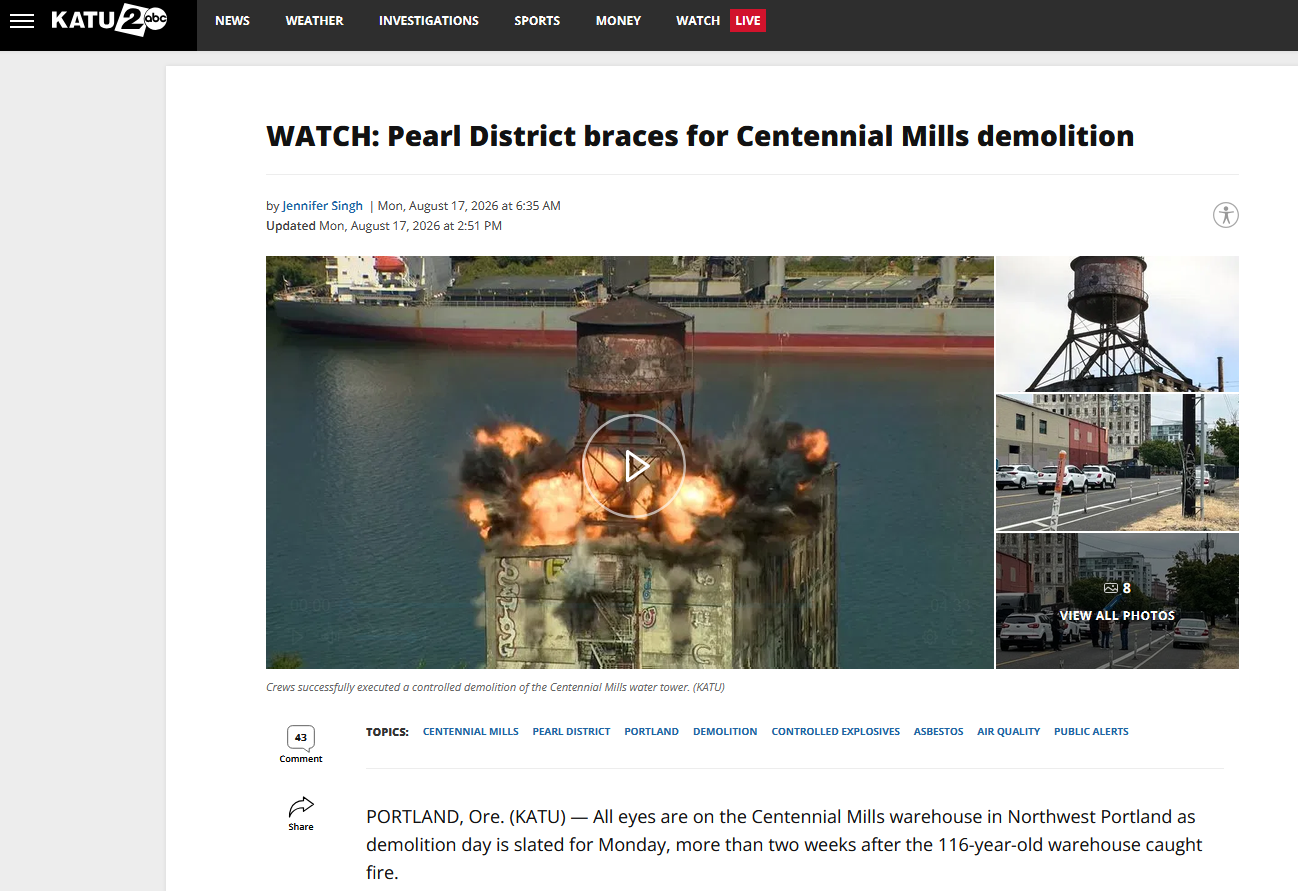Click the published date Mon, August 17, 2026 at 6:35 AM
The width and height of the screenshot is (1298, 891).
click(469, 206)
